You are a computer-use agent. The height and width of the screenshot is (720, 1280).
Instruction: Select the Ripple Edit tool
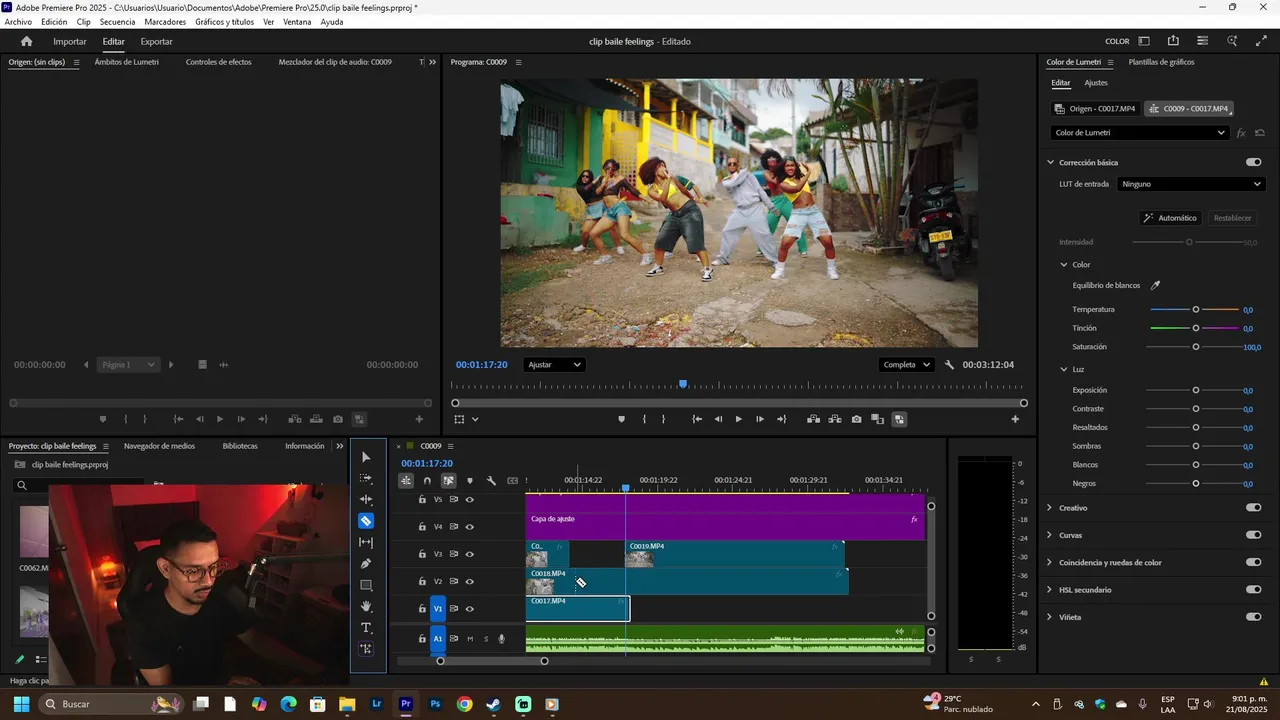366,499
